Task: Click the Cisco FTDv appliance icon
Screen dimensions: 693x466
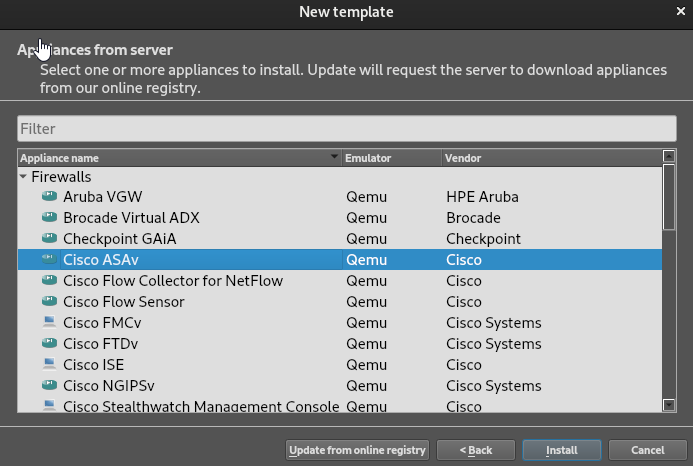Action: click(50, 343)
